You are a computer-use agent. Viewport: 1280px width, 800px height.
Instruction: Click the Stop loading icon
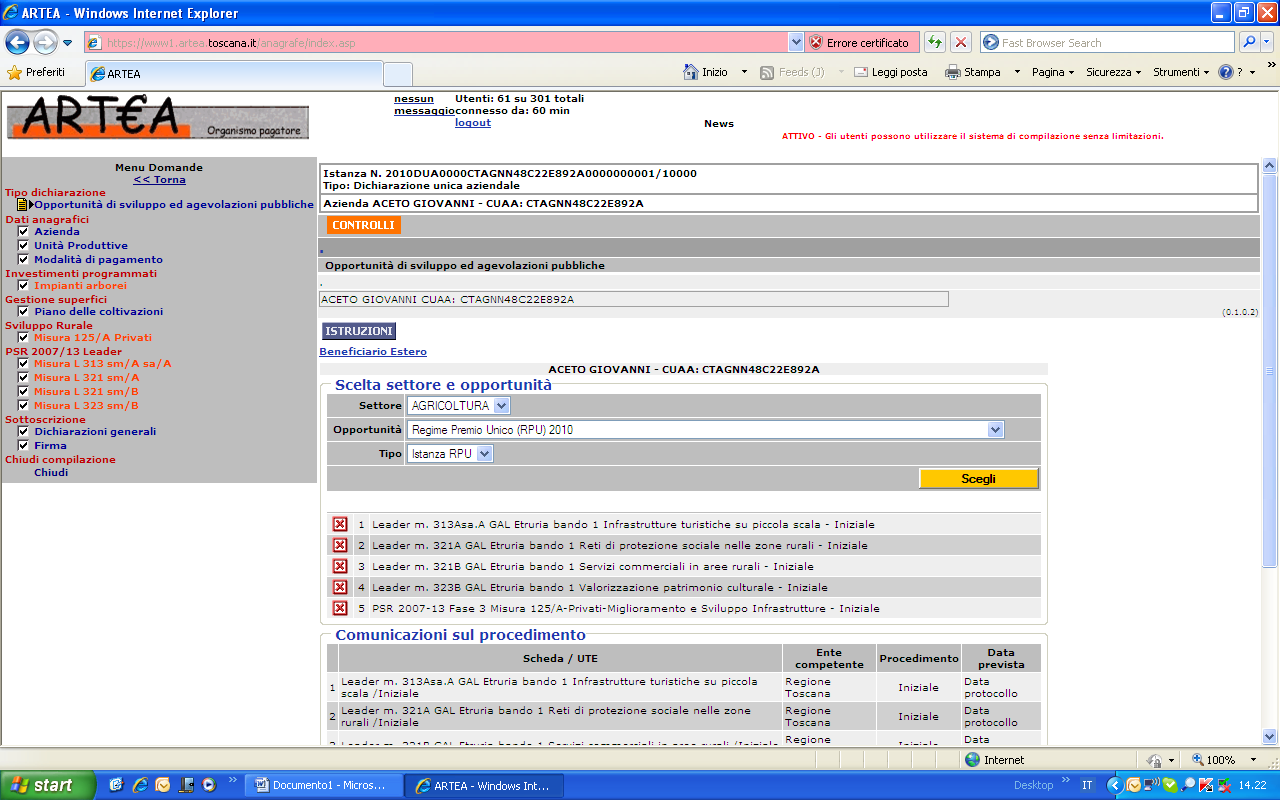point(960,42)
